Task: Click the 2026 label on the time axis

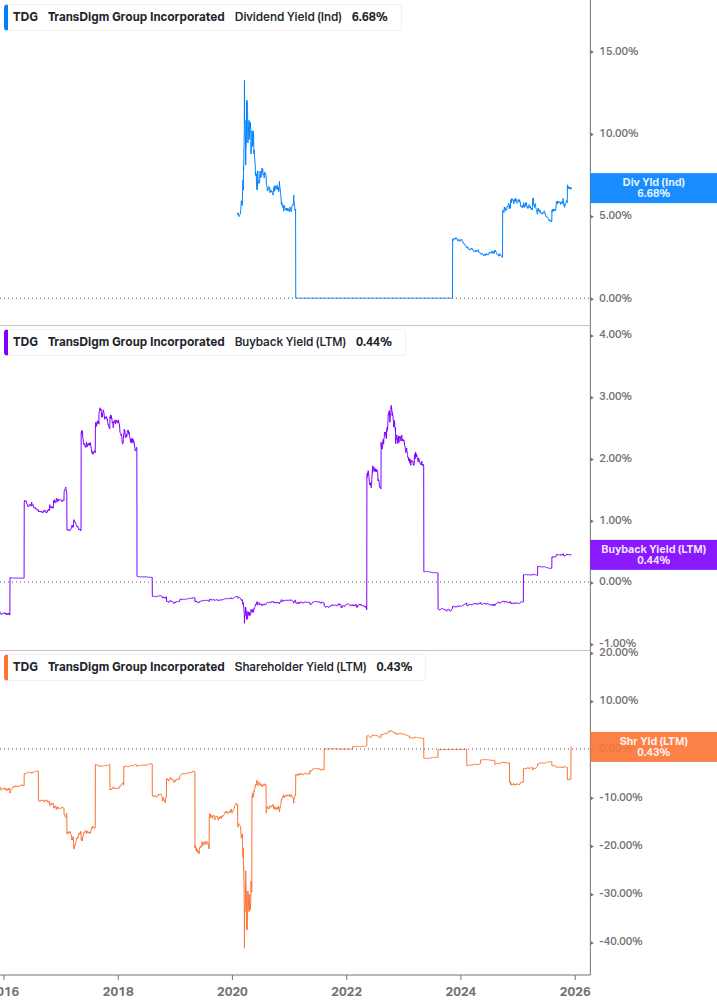Action: tap(575, 992)
